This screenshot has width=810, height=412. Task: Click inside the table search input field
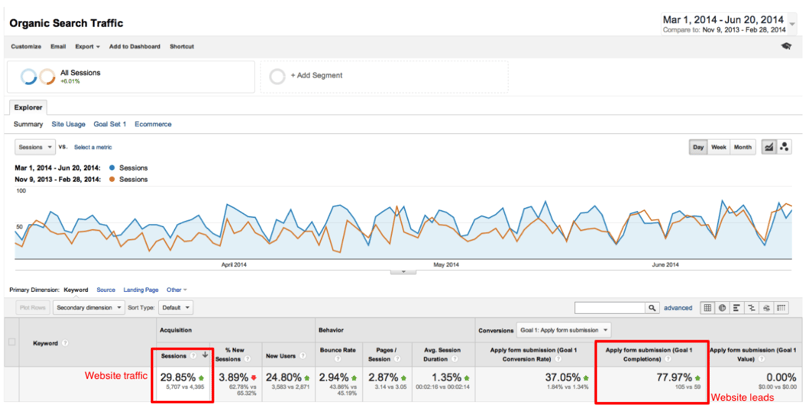coord(610,308)
